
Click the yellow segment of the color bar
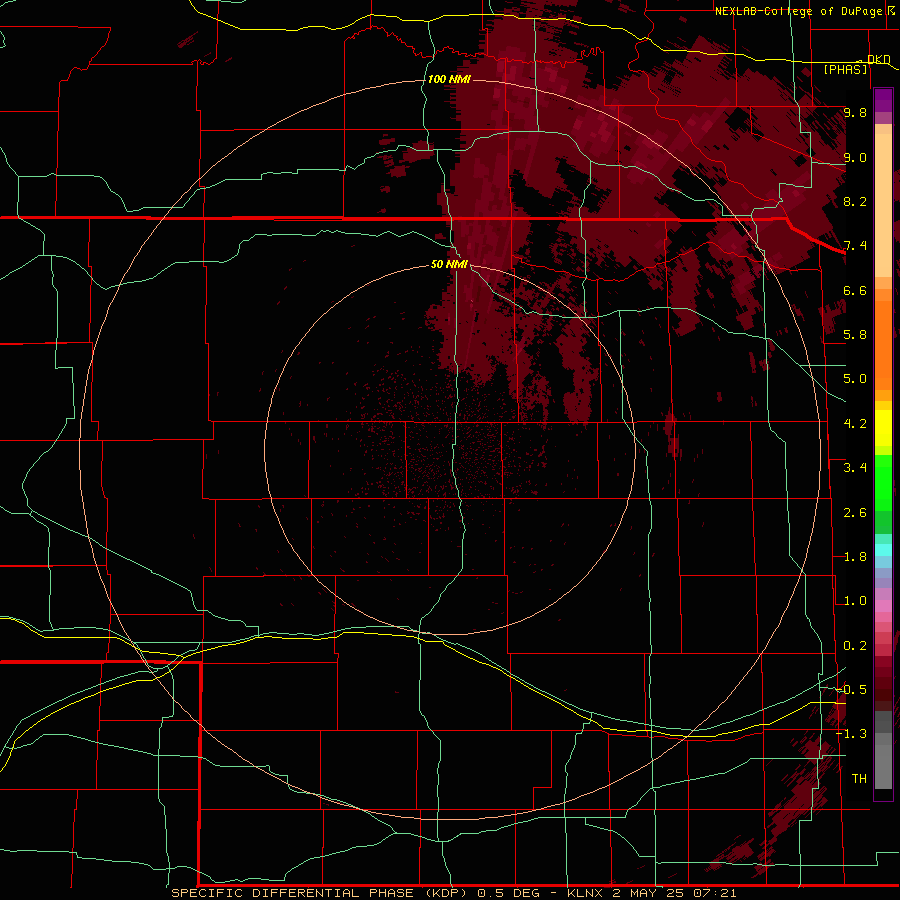(x=883, y=428)
